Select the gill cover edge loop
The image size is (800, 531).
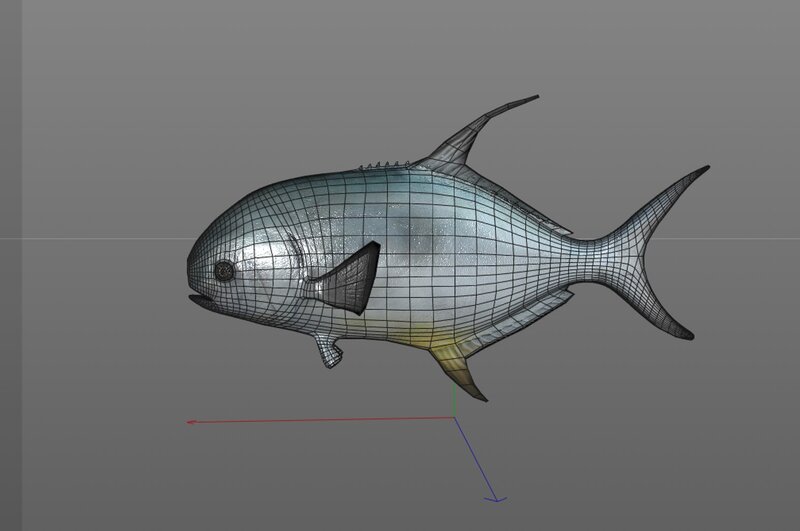click(298, 260)
